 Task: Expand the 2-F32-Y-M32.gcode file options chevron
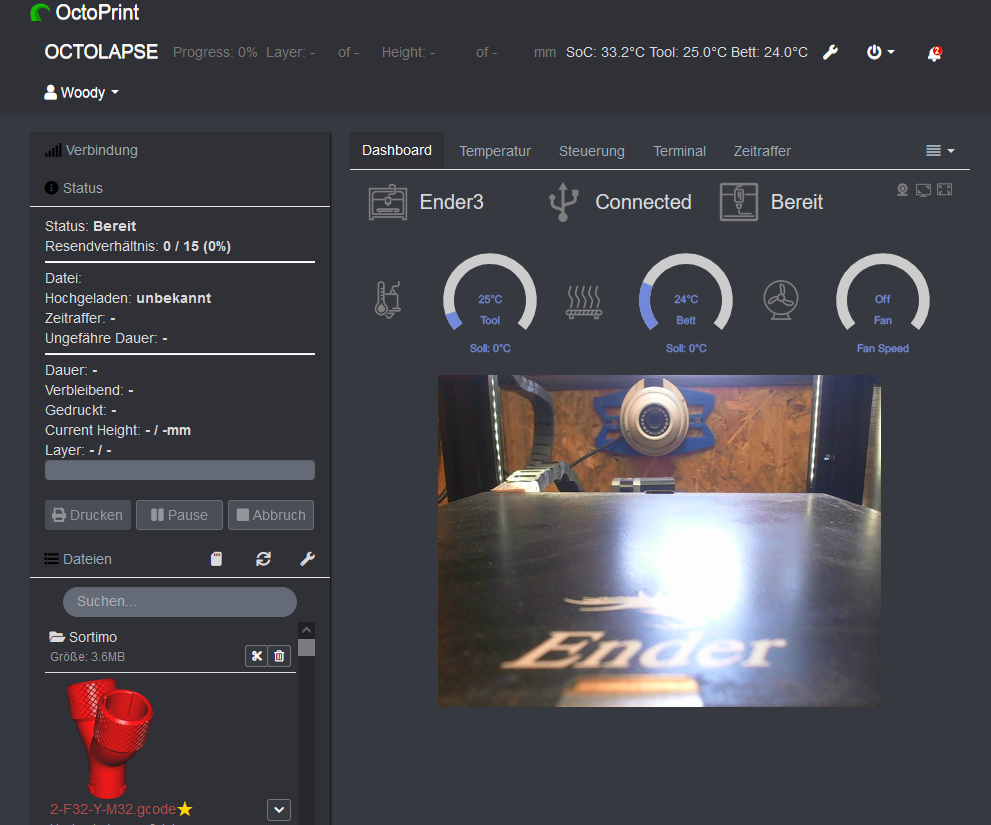(279, 810)
